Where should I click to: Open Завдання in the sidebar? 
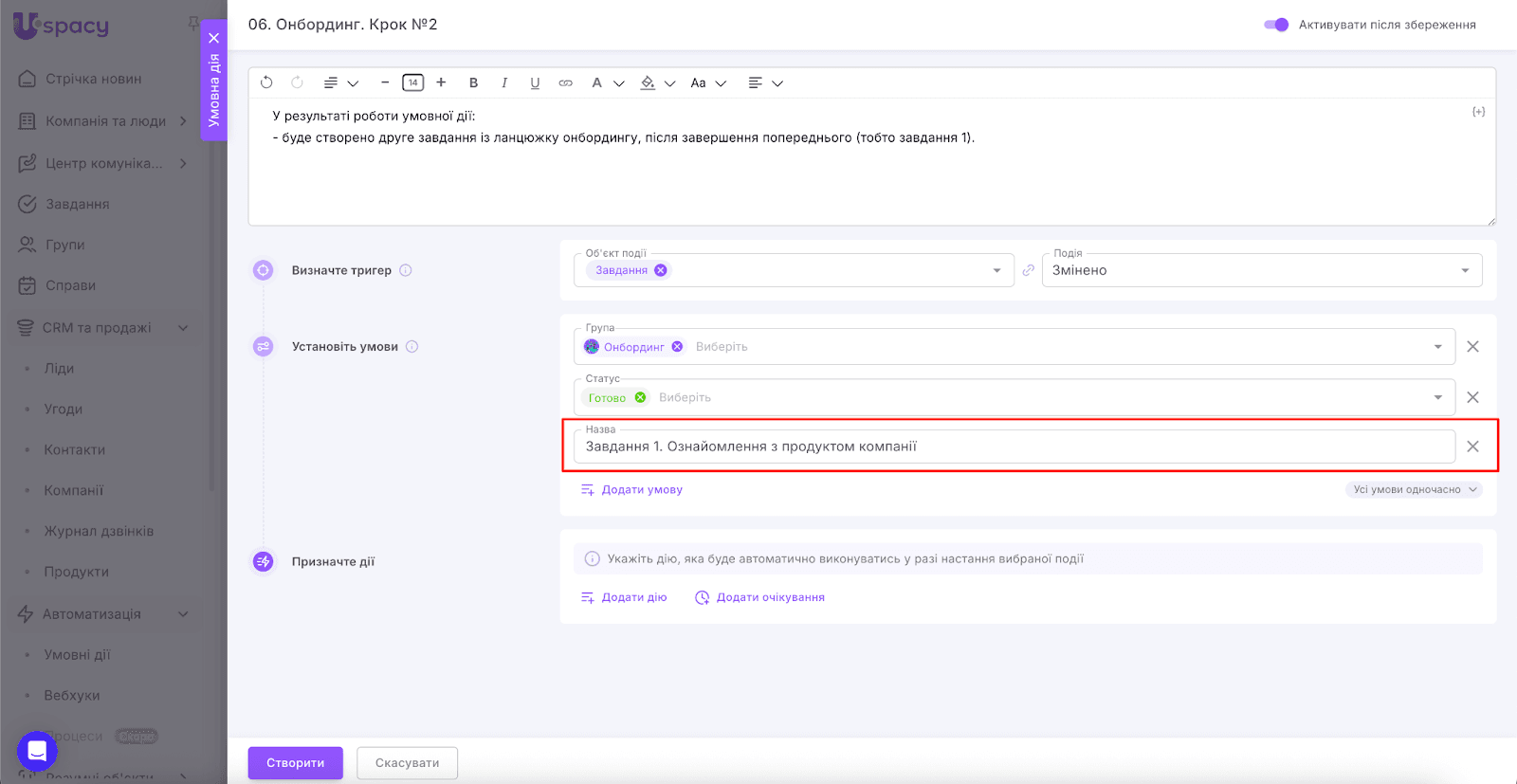(78, 204)
